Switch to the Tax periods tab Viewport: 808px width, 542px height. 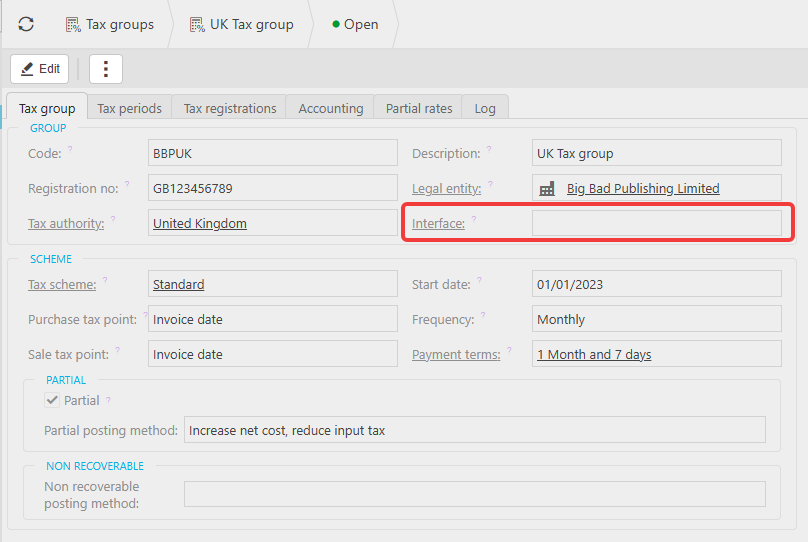[129, 109]
